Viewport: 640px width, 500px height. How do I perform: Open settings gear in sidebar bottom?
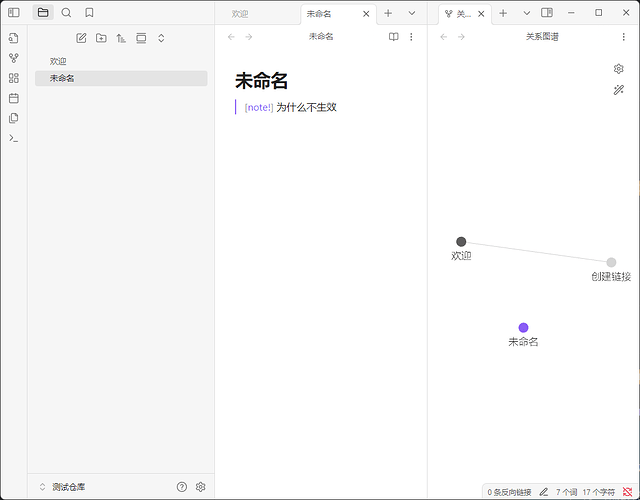200,487
